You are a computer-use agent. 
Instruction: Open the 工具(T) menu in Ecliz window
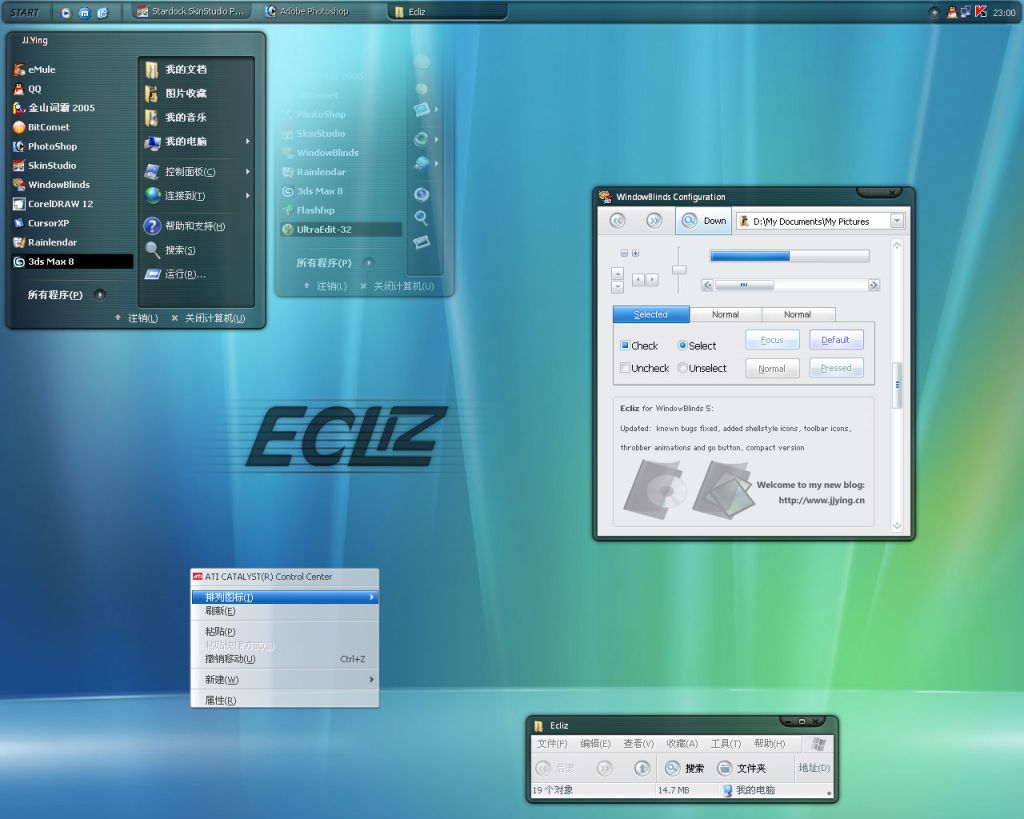[725, 744]
